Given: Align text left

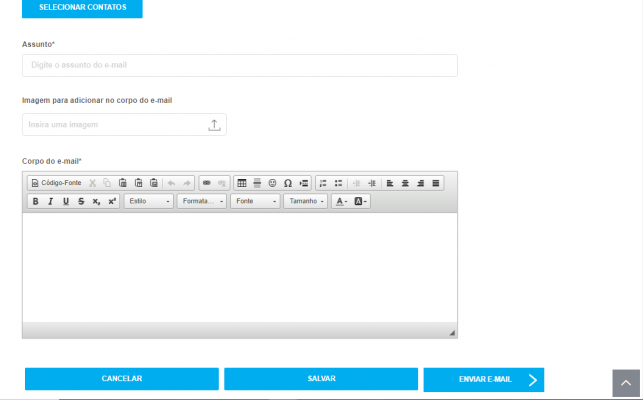Looking at the screenshot, I should click(x=390, y=183).
